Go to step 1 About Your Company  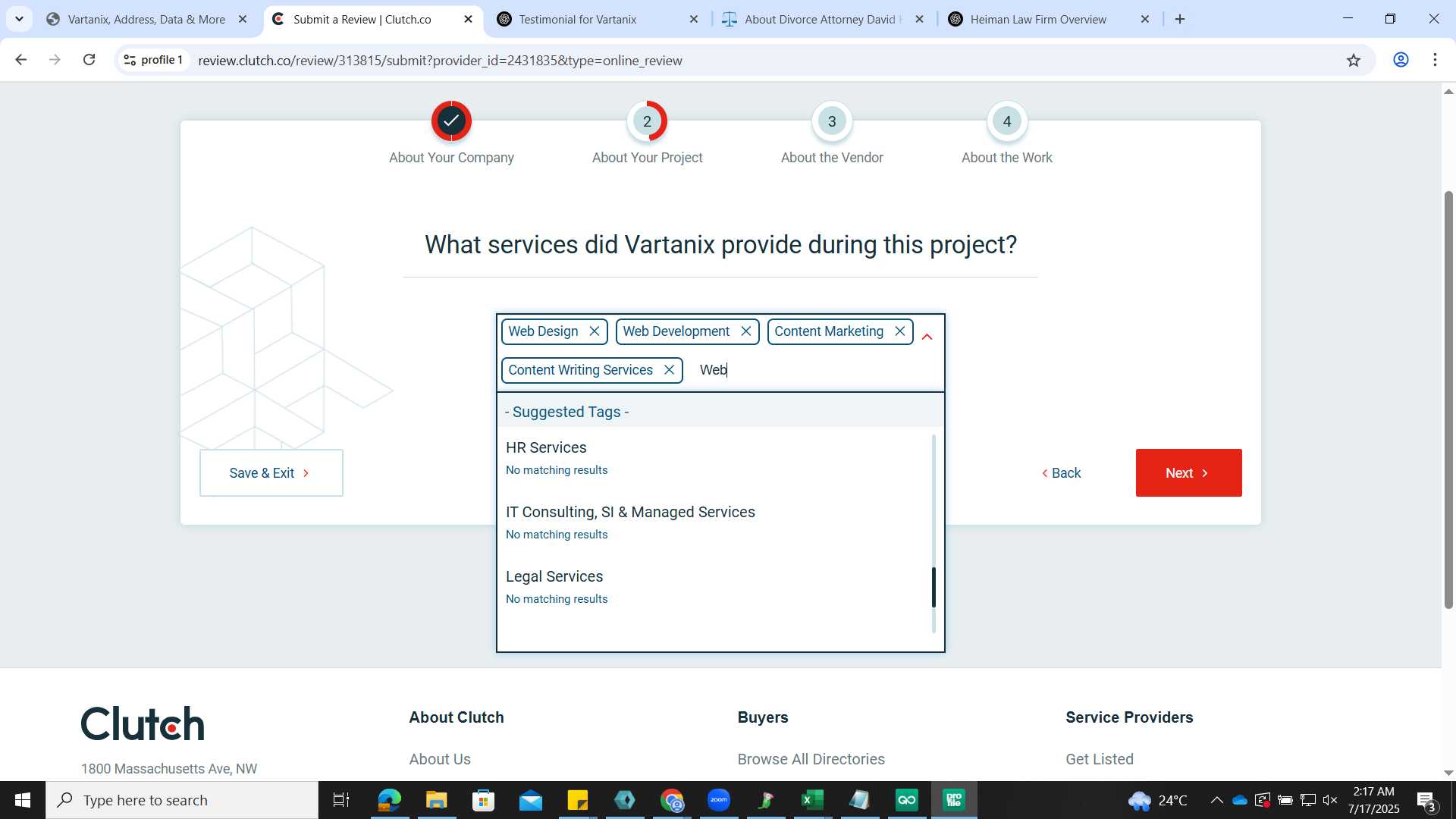[451, 121]
